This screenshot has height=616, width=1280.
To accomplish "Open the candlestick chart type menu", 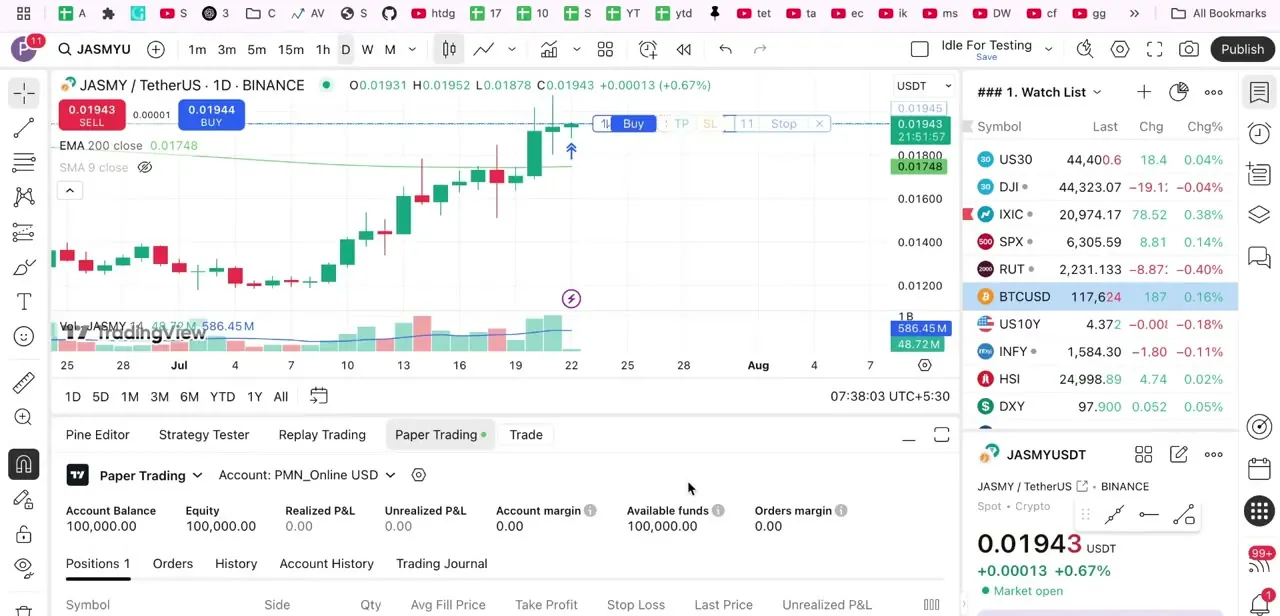I will tap(449, 49).
